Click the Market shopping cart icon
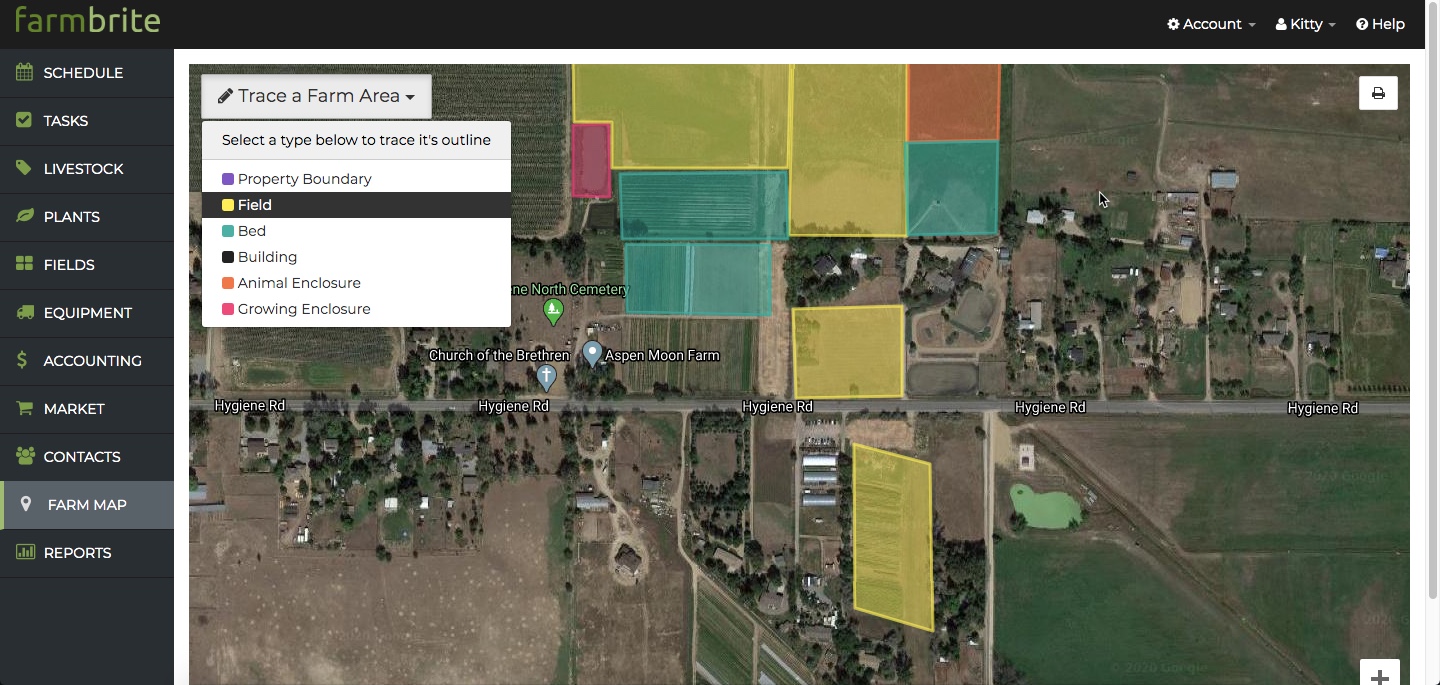1440x685 pixels. point(24,409)
